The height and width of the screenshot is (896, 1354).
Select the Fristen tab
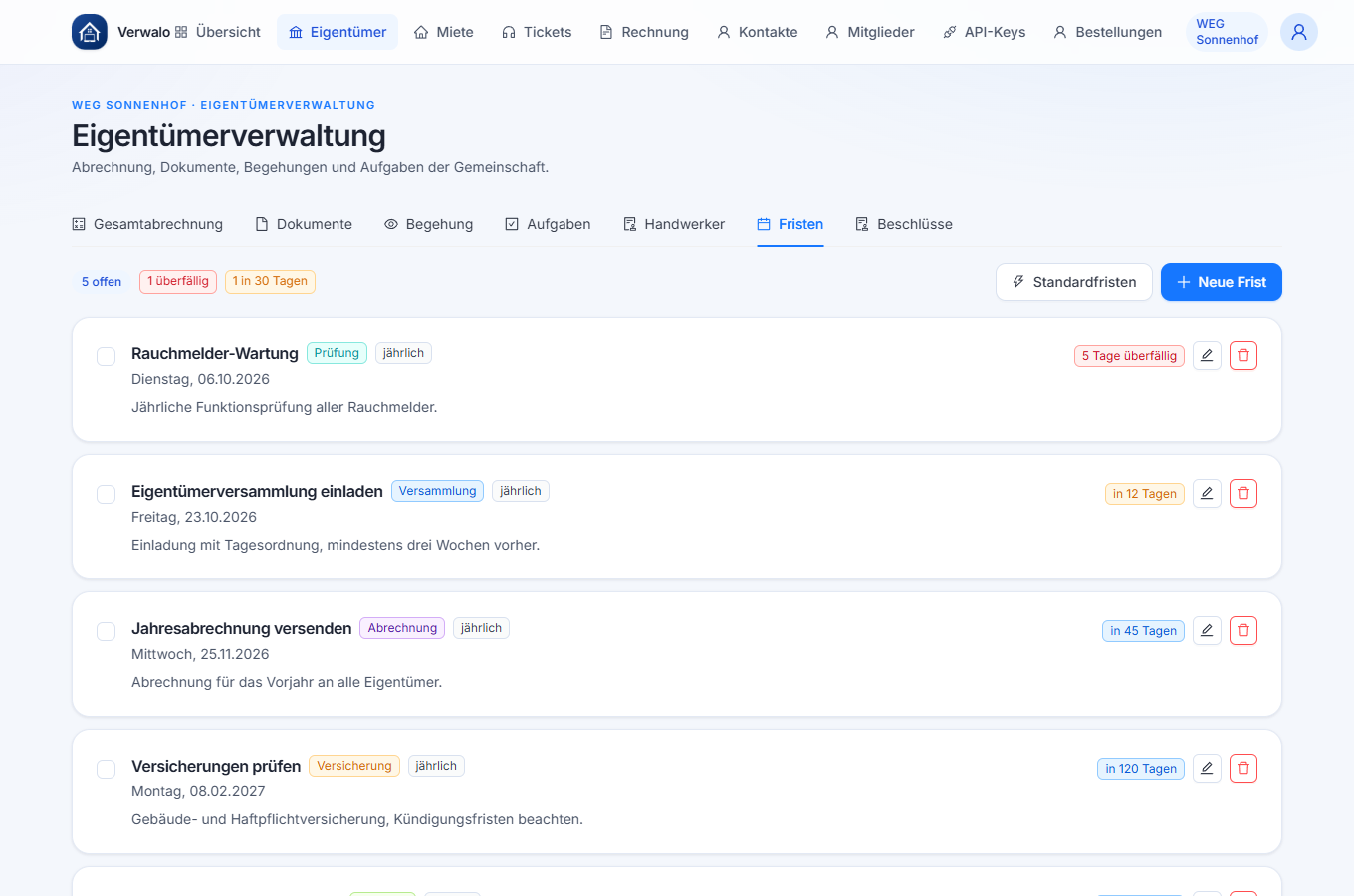[790, 224]
